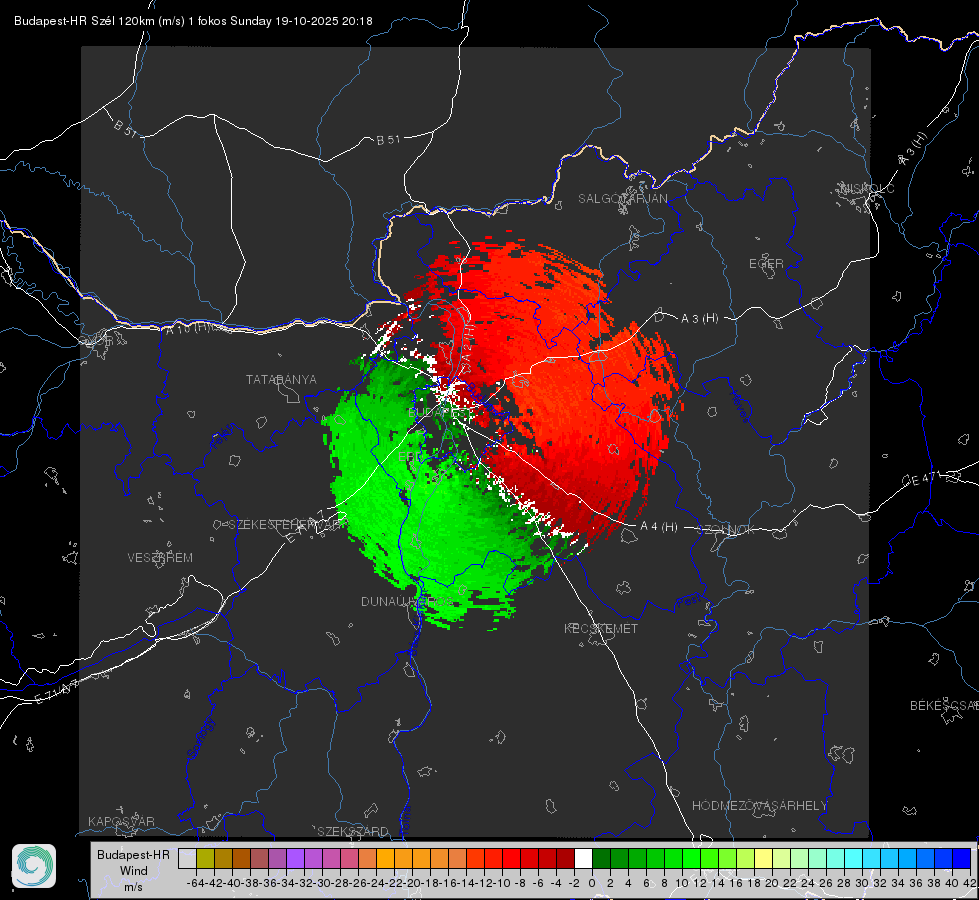Image resolution: width=979 pixels, height=900 pixels.
Task: Click the HÓDMEZŐVÁSÁRHELY city label
Action: [x=759, y=806]
